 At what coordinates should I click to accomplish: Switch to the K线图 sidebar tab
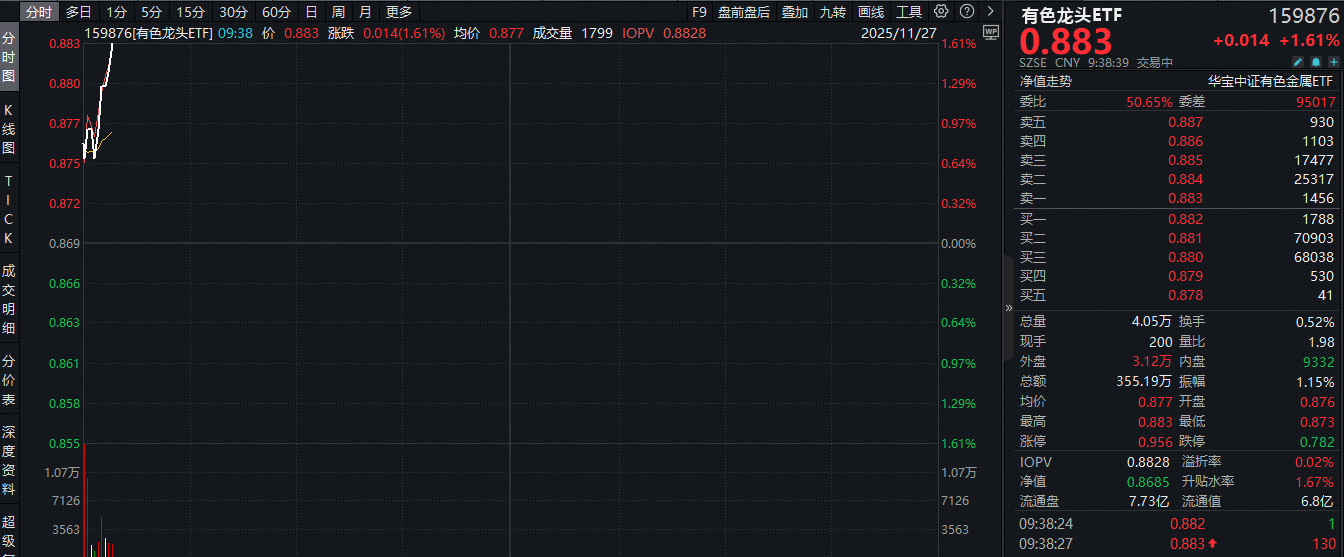9,129
